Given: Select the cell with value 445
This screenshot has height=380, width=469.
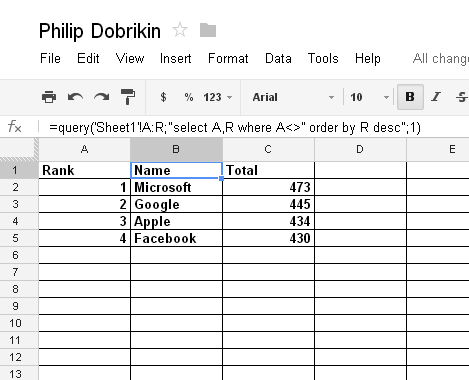Looking at the screenshot, I should [268, 204].
